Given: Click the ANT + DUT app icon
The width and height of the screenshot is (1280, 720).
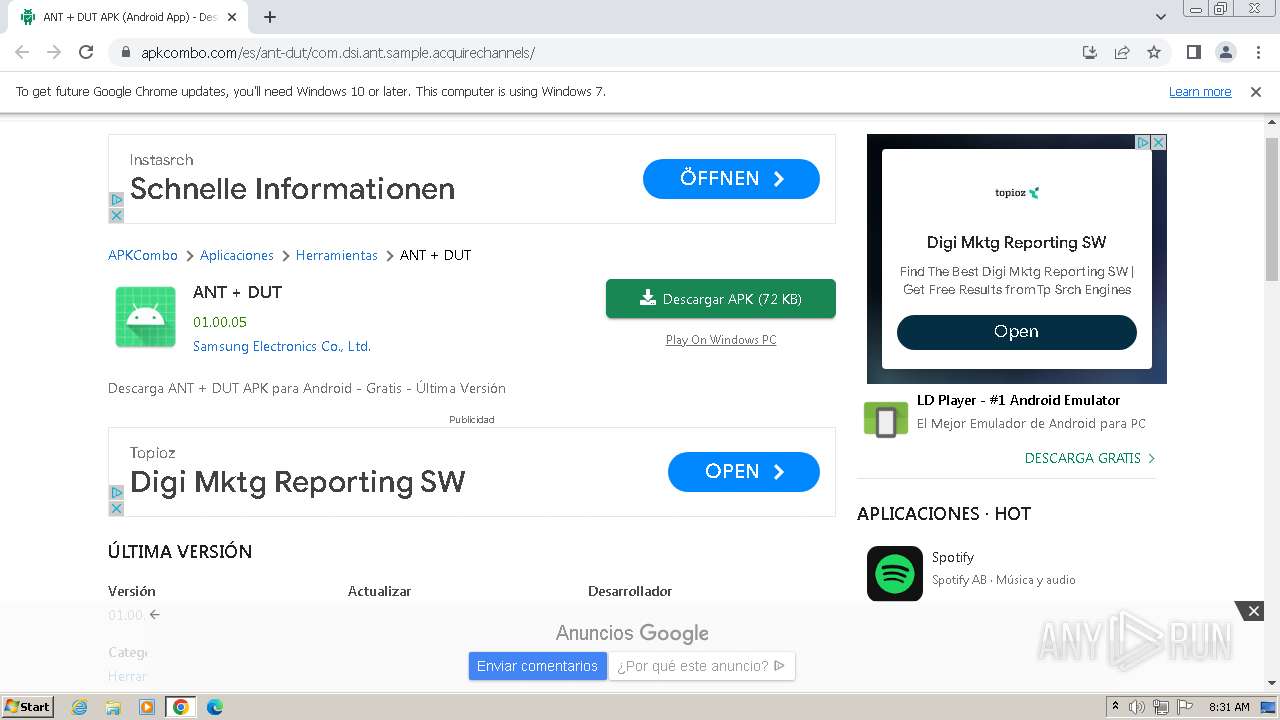Looking at the screenshot, I should point(146,317).
